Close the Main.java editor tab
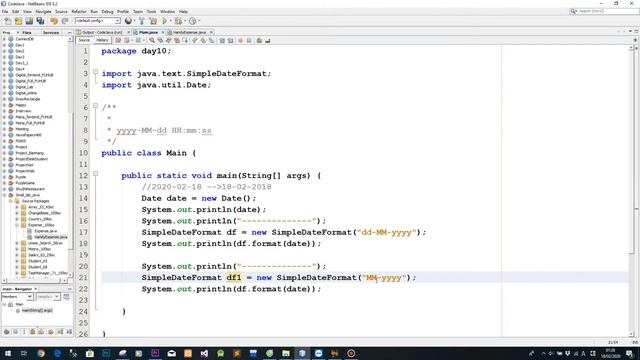 click(x=162, y=32)
